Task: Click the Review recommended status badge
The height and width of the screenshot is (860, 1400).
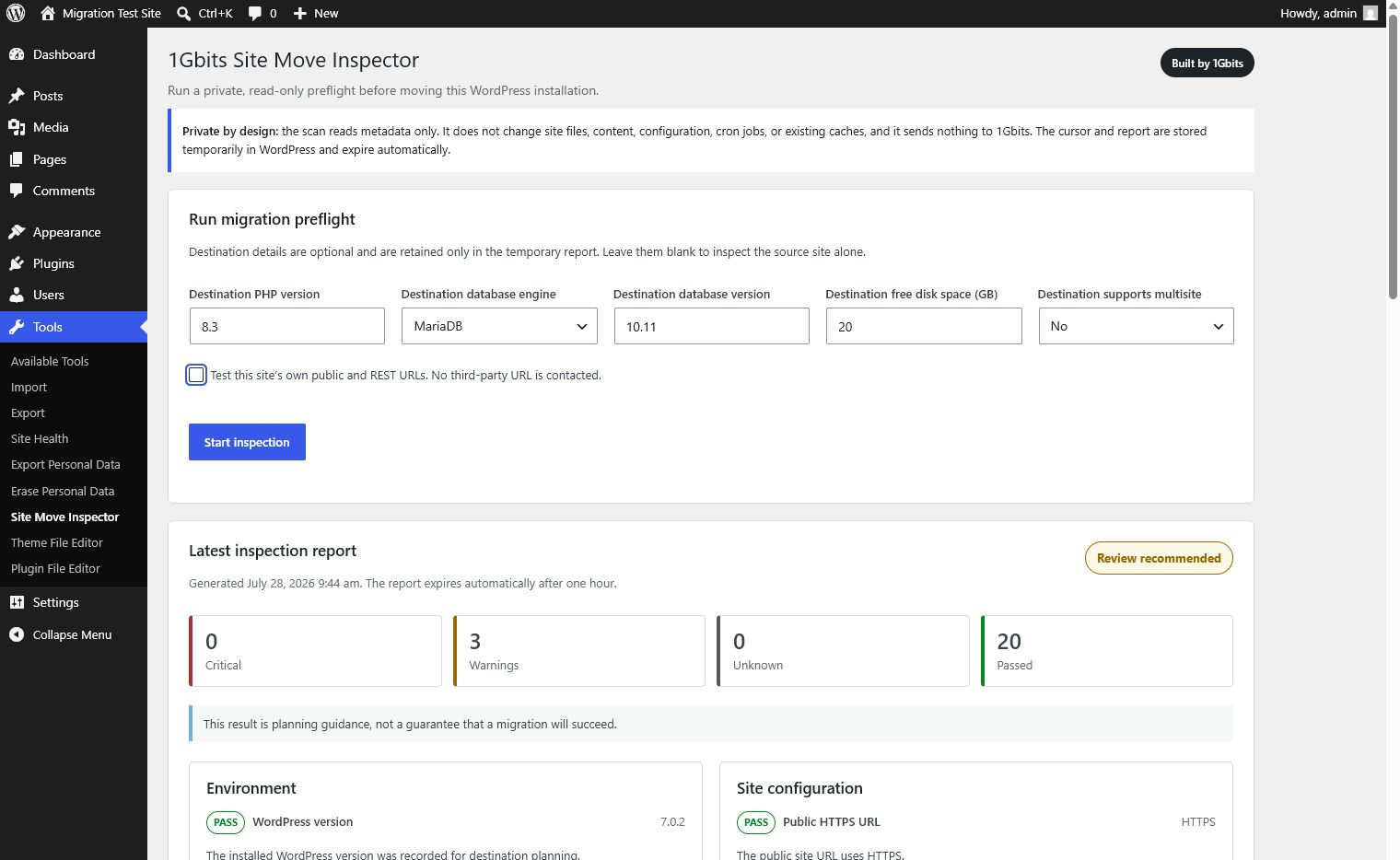Action: 1159,558
